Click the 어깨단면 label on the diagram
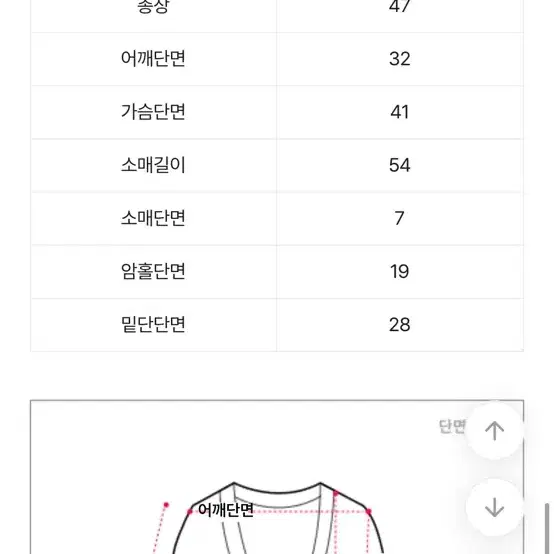The width and height of the screenshot is (554, 554). [226, 510]
